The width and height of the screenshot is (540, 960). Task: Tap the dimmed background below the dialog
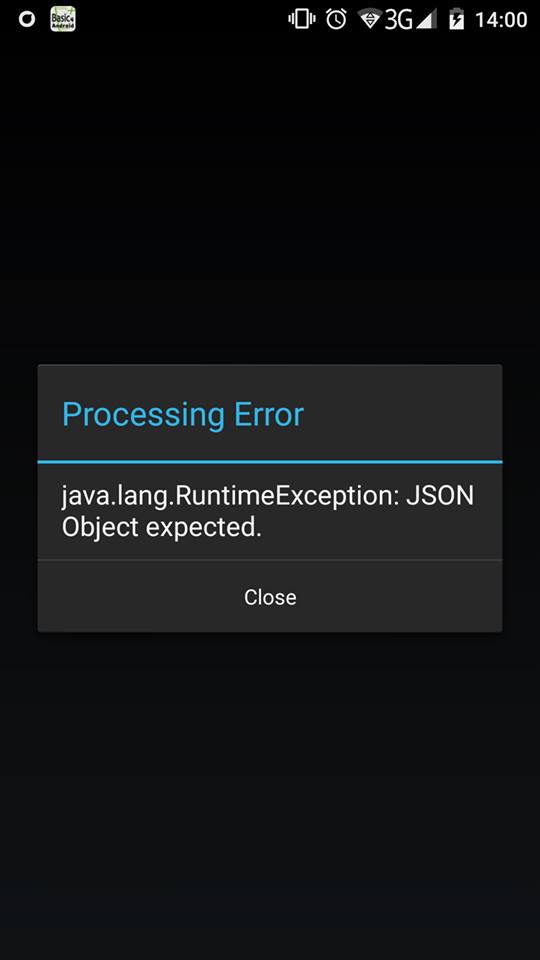click(270, 796)
